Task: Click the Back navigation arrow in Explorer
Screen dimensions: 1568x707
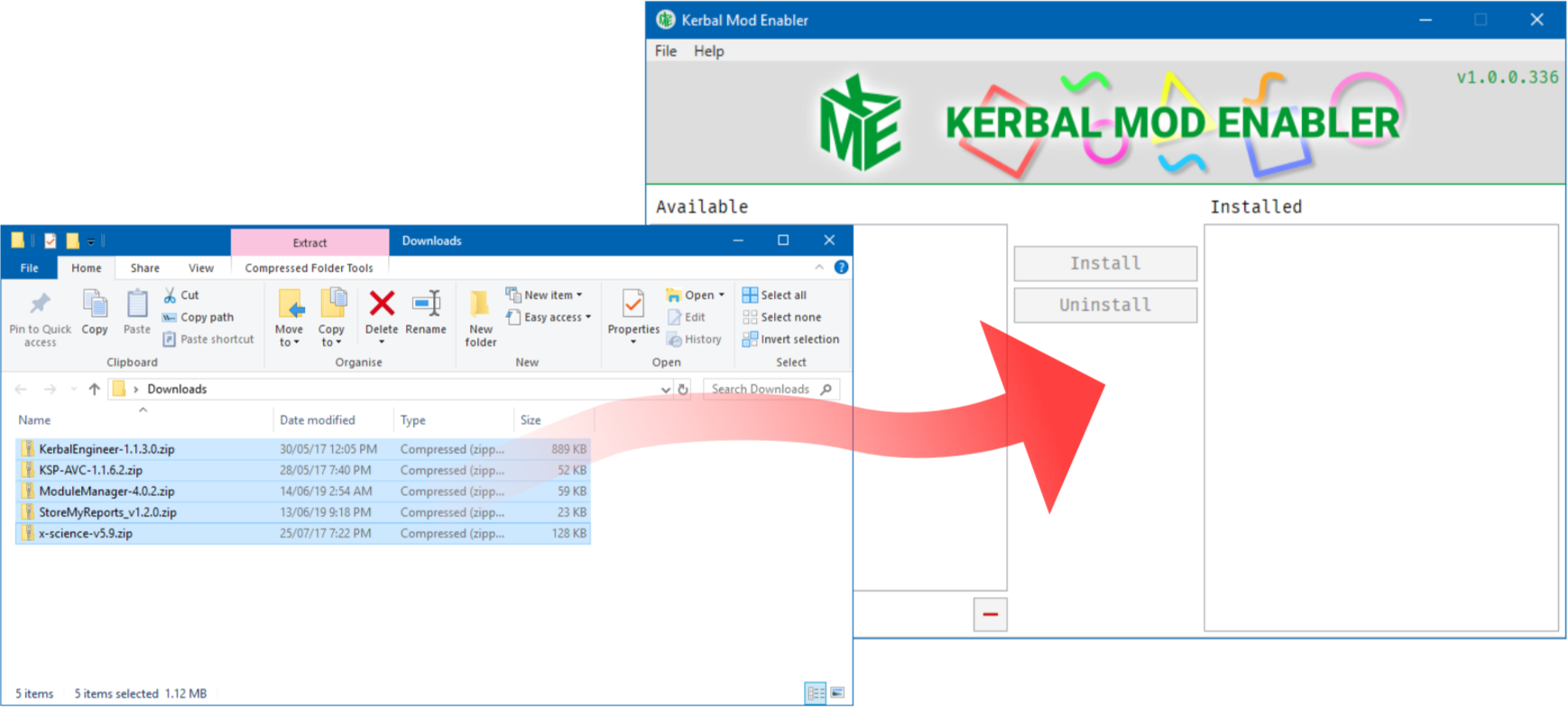Action: [21, 390]
